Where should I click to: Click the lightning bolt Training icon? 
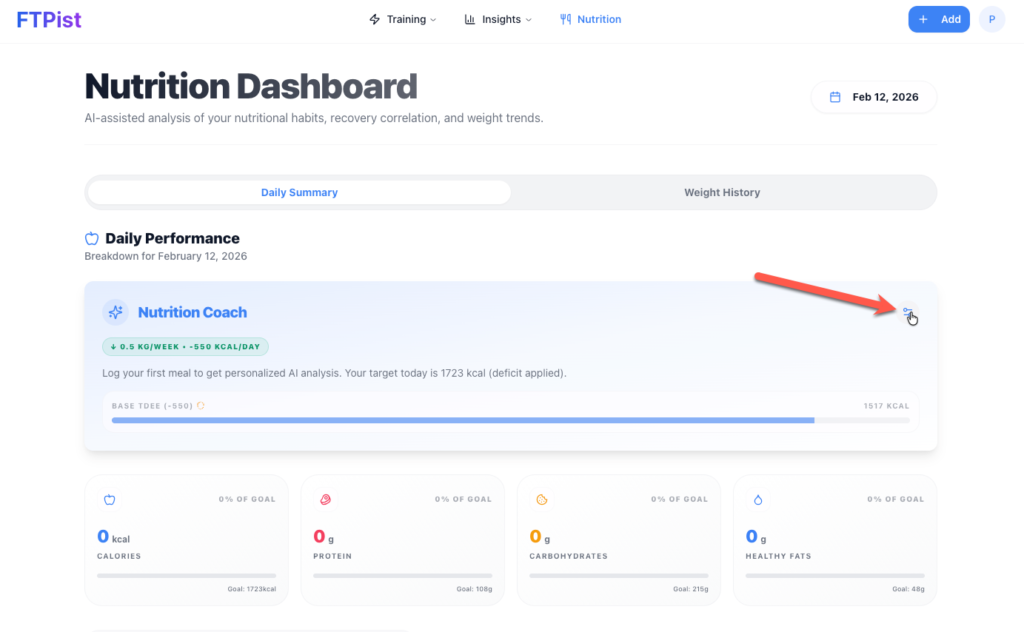click(x=375, y=19)
